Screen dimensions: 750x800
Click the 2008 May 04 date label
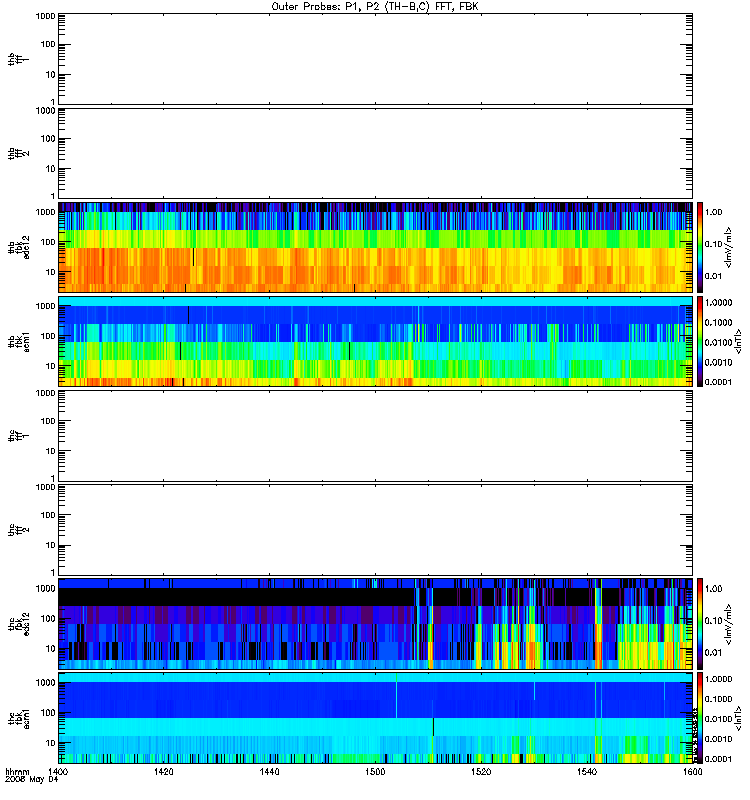click(32, 780)
